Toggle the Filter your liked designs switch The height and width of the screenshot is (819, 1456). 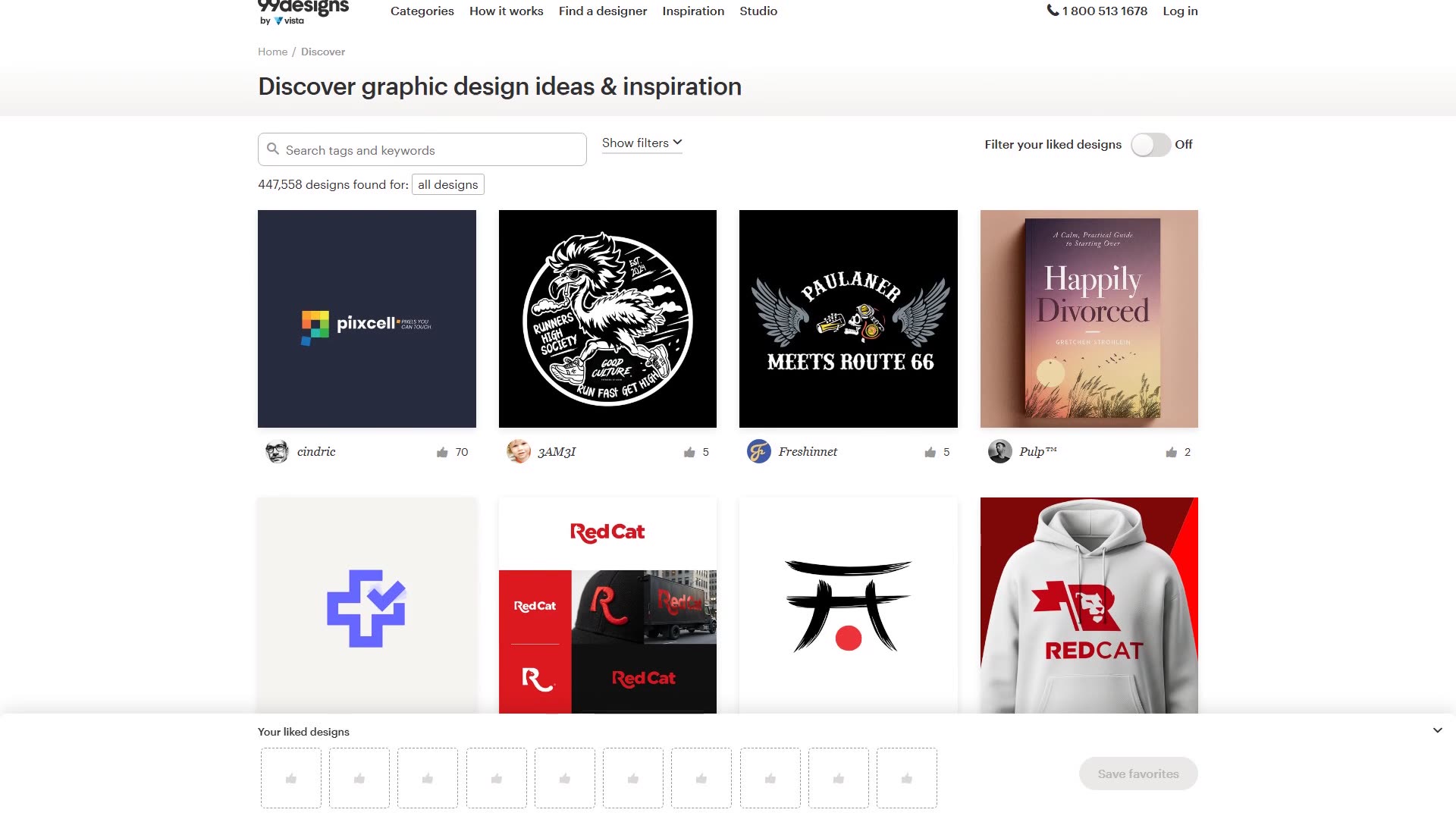click(x=1150, y=145)
